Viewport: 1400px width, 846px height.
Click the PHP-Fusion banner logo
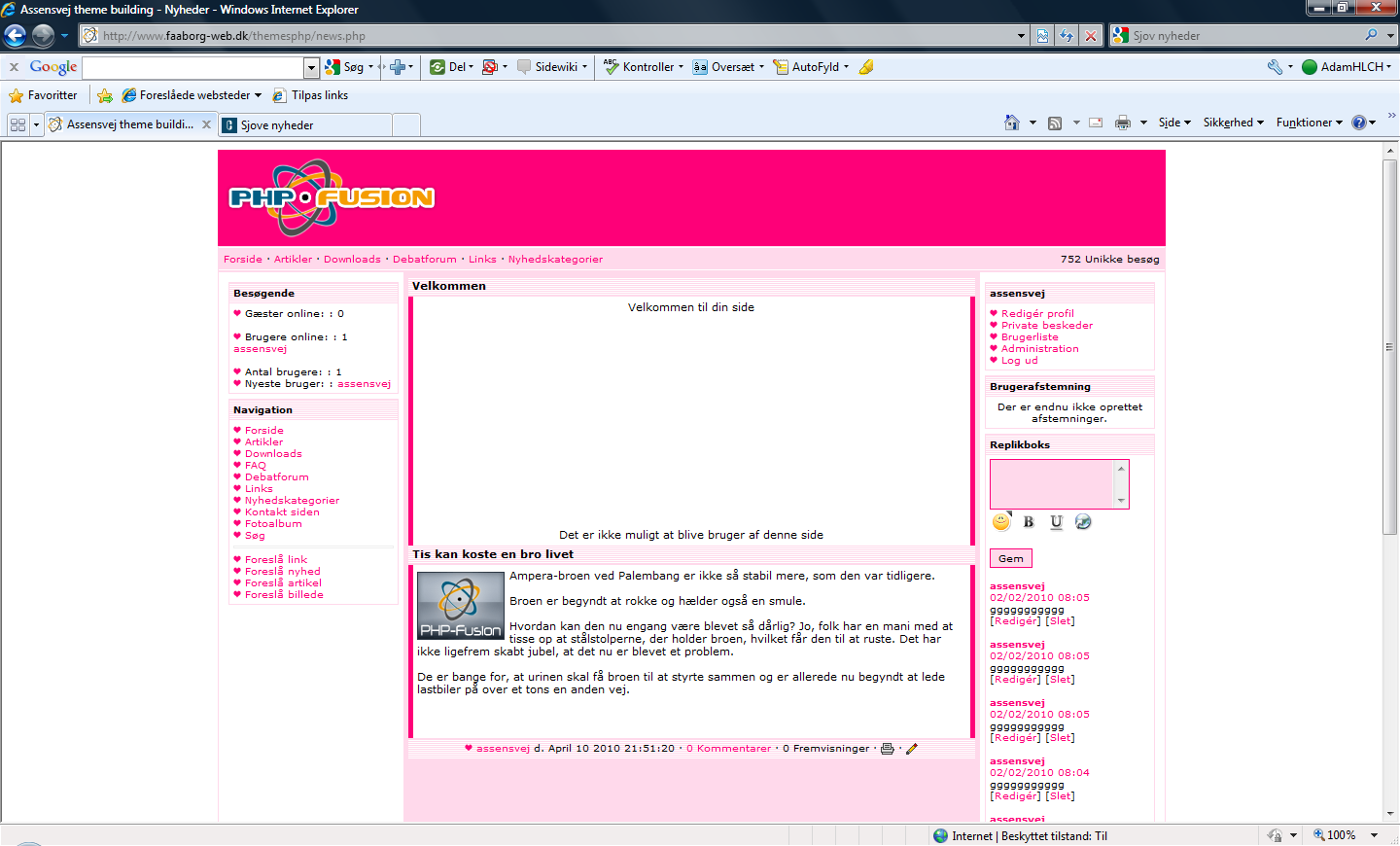332,198
